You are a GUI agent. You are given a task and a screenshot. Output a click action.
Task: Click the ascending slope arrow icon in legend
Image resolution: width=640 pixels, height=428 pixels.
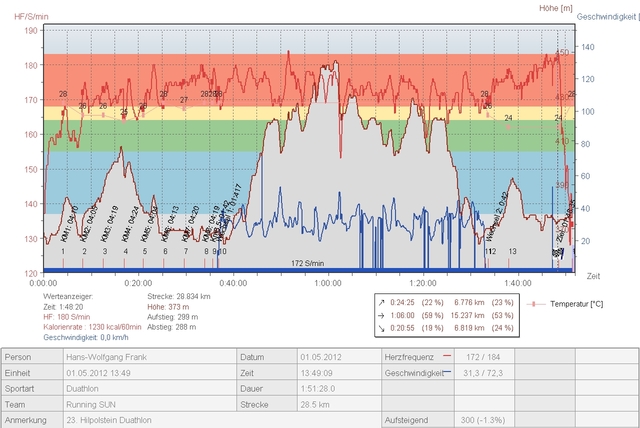tap(381, 303)
